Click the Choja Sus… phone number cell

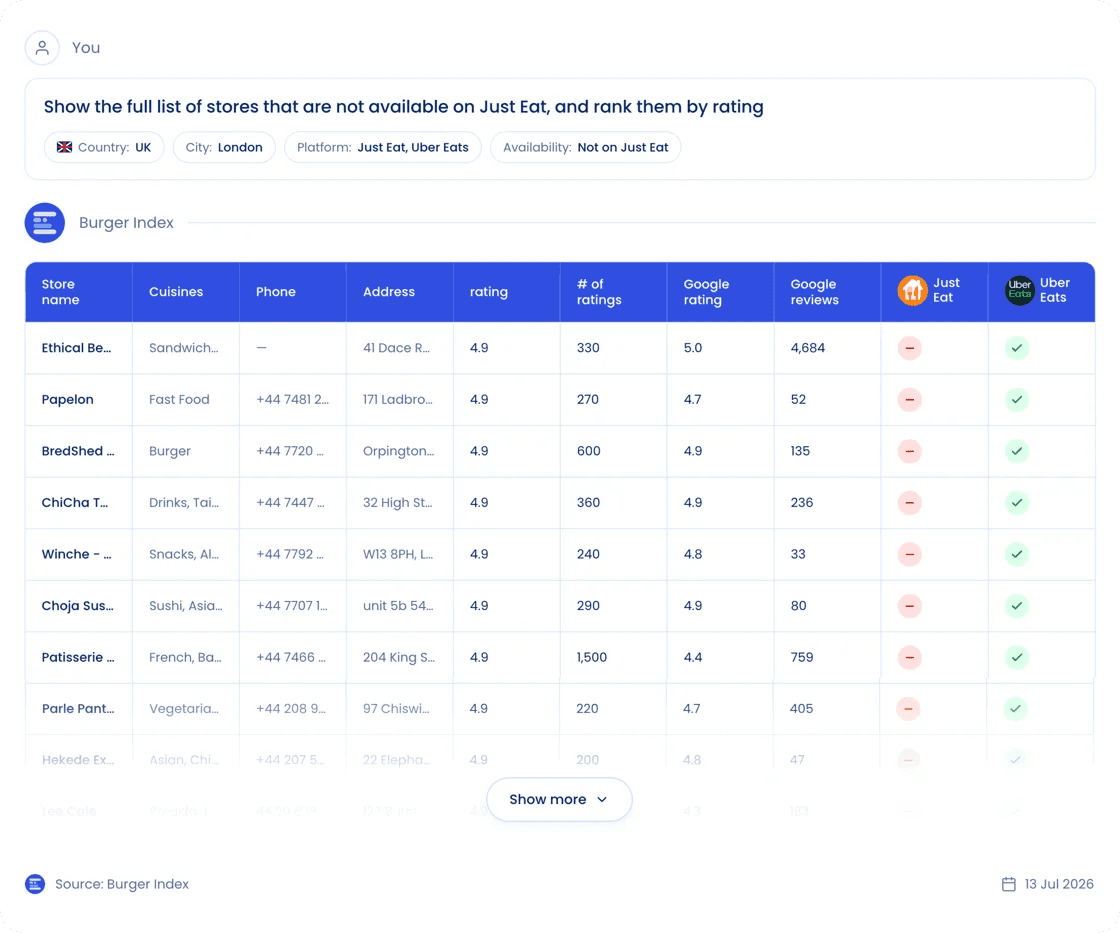tap(292, 606)
